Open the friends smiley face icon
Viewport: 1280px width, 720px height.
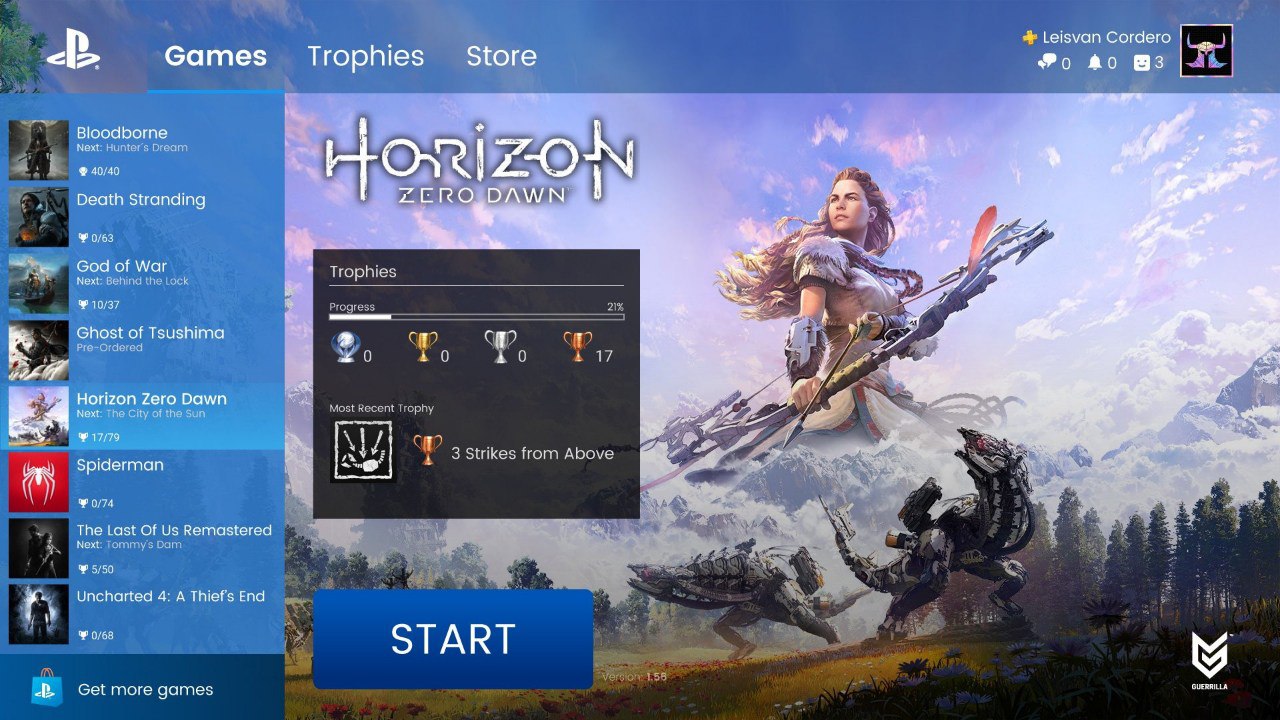(x=1141, y=62)
